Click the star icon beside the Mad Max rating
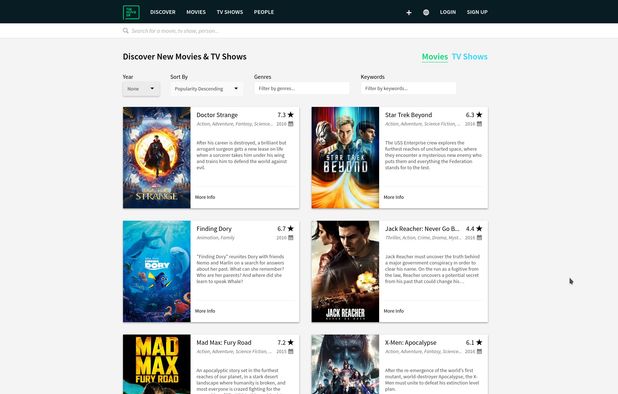Image resolution: width=618 pixels, height=394 pixels. (290, 342)
